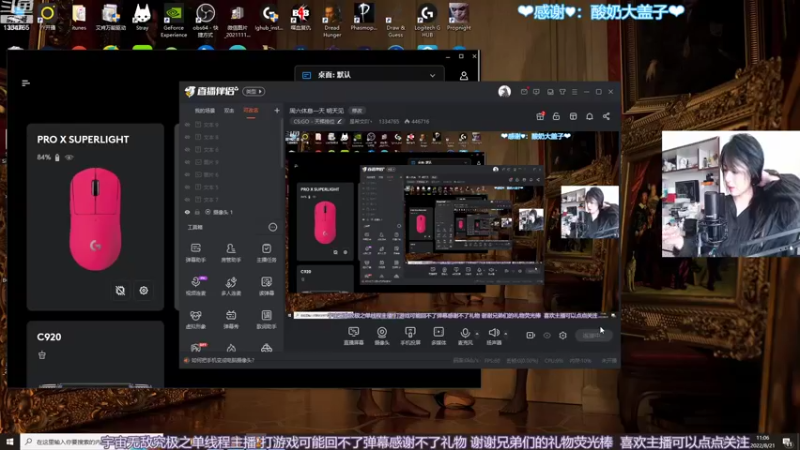This screenshot has width=800, height=450.
Task: Add a 摄像头 camera source
Action: [382, 336]
